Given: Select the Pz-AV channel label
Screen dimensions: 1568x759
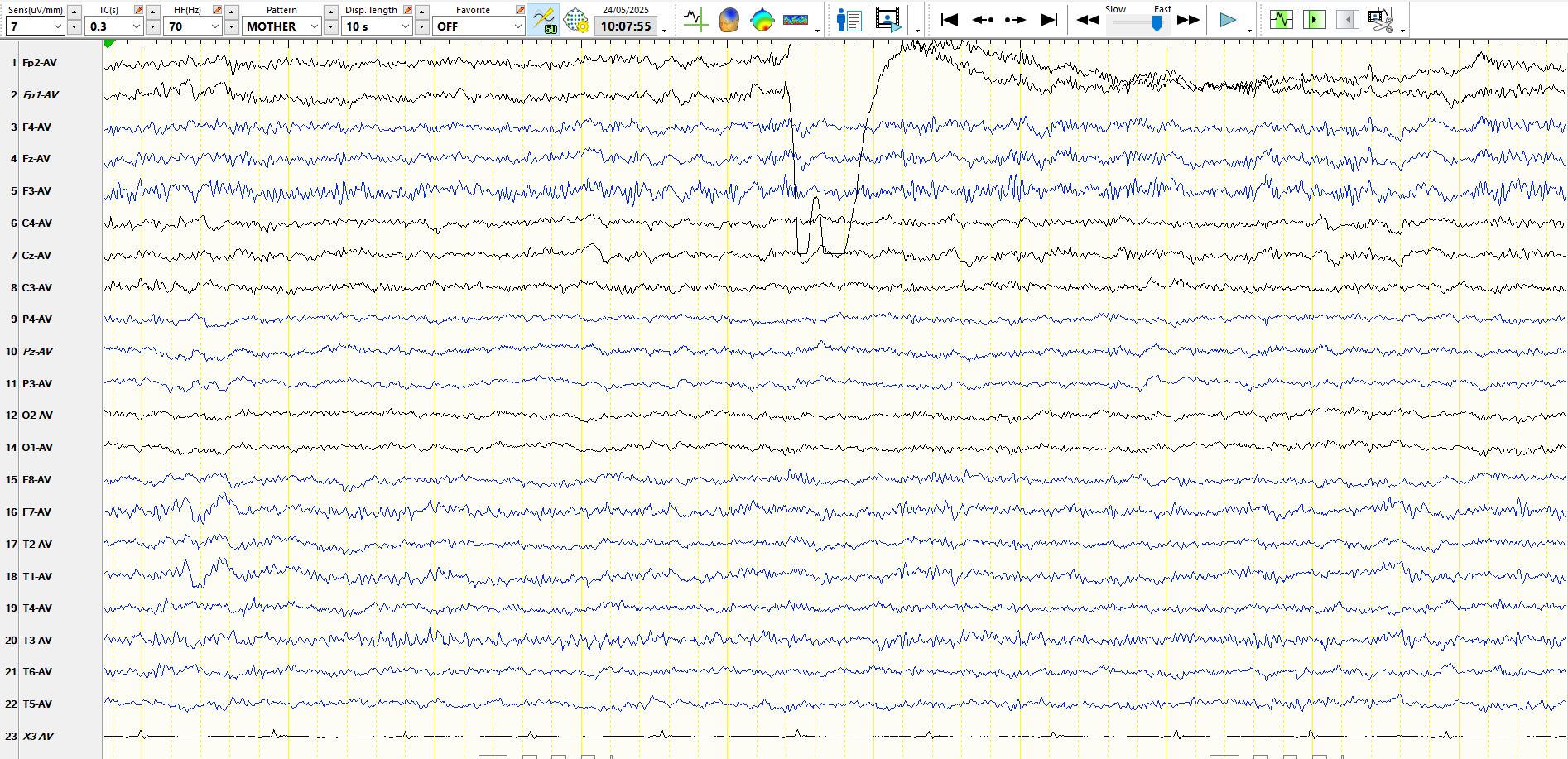Looking at the screenshot, I should 37,352.
